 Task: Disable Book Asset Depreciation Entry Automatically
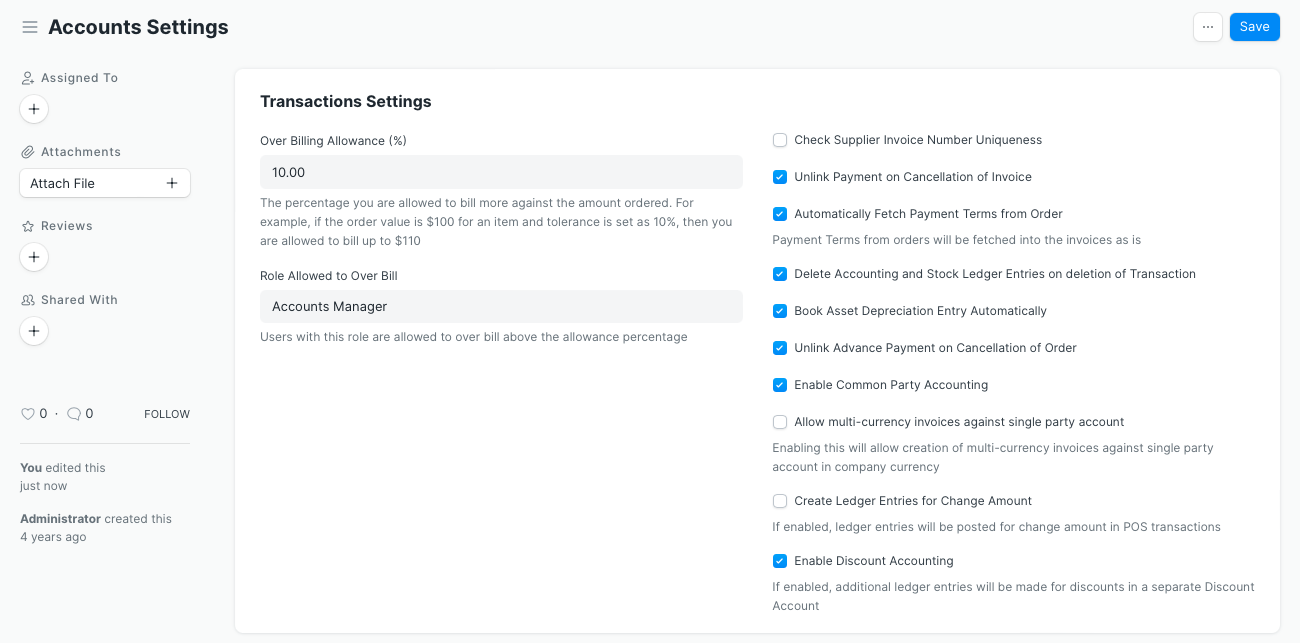tap(780, 311)
